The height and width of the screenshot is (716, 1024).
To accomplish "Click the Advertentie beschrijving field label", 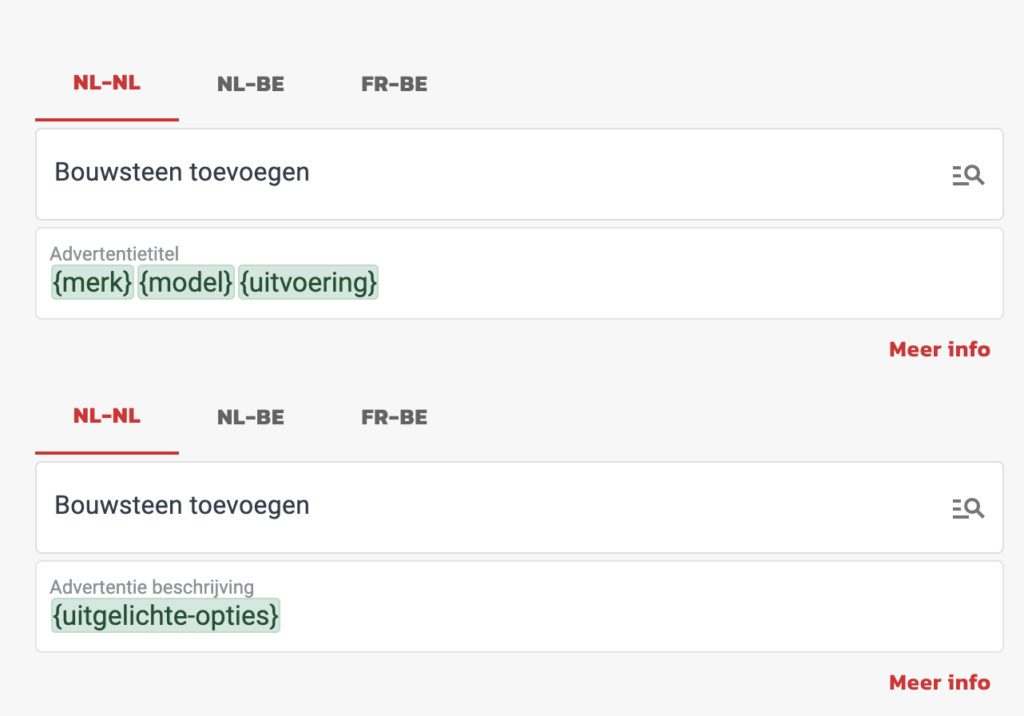I will pyautogui.click(x=152, y=587).
